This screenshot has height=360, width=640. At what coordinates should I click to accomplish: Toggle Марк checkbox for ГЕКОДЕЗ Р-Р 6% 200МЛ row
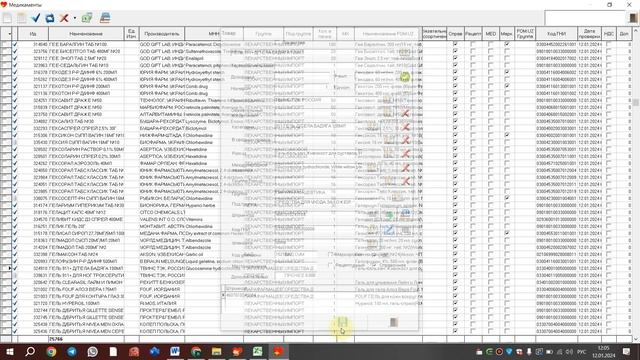click(x=507, y=72)
